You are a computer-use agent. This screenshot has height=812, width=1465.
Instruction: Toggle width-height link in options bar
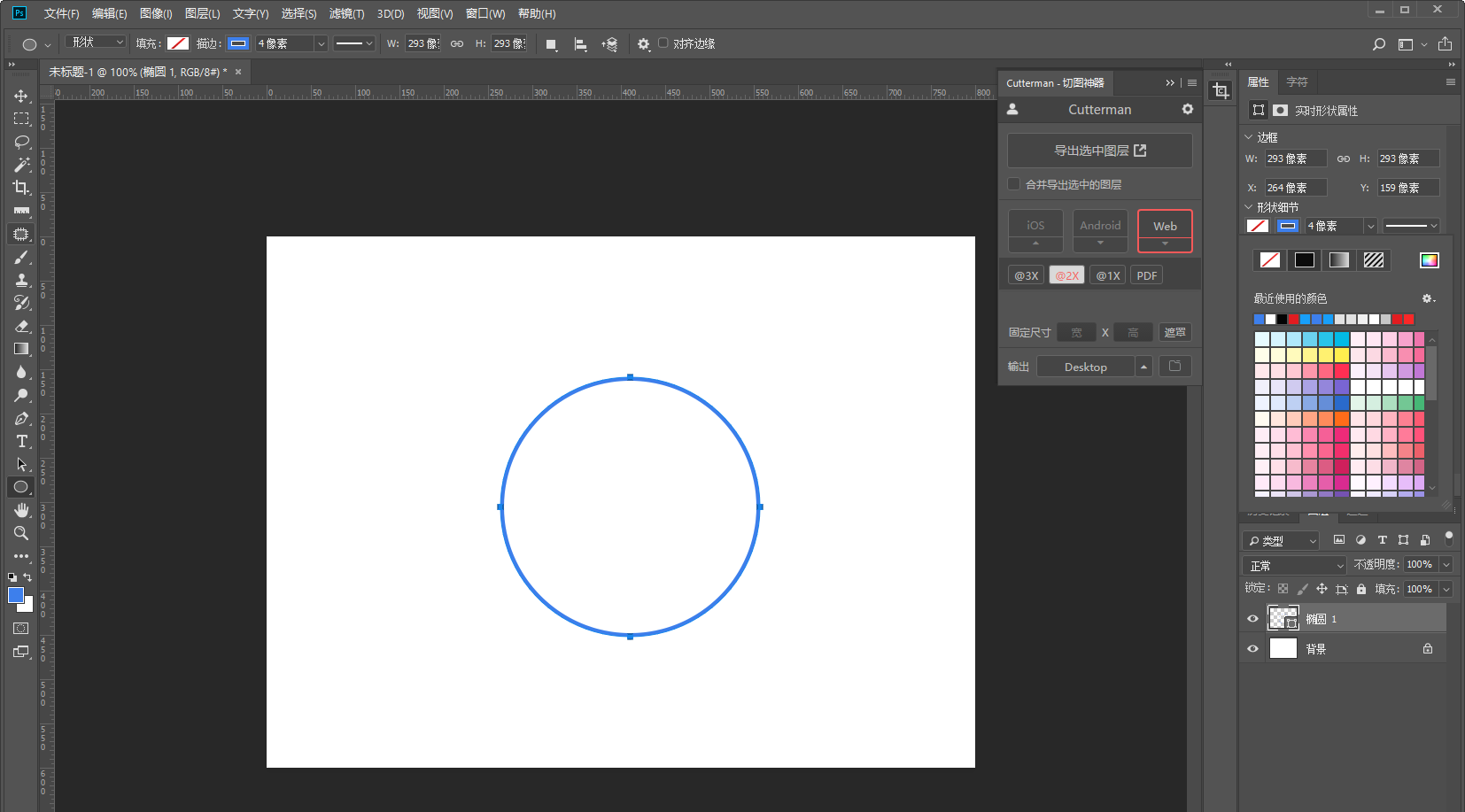point(457,43)
